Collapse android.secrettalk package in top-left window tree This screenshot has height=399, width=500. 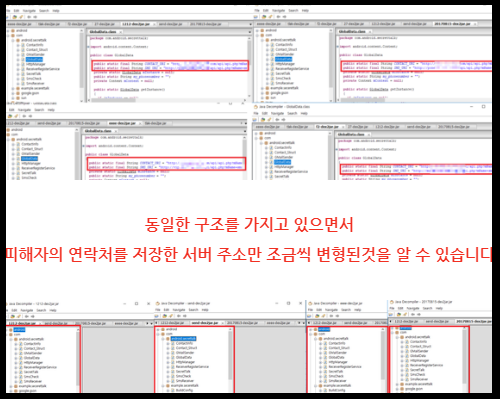click(13, 40)
